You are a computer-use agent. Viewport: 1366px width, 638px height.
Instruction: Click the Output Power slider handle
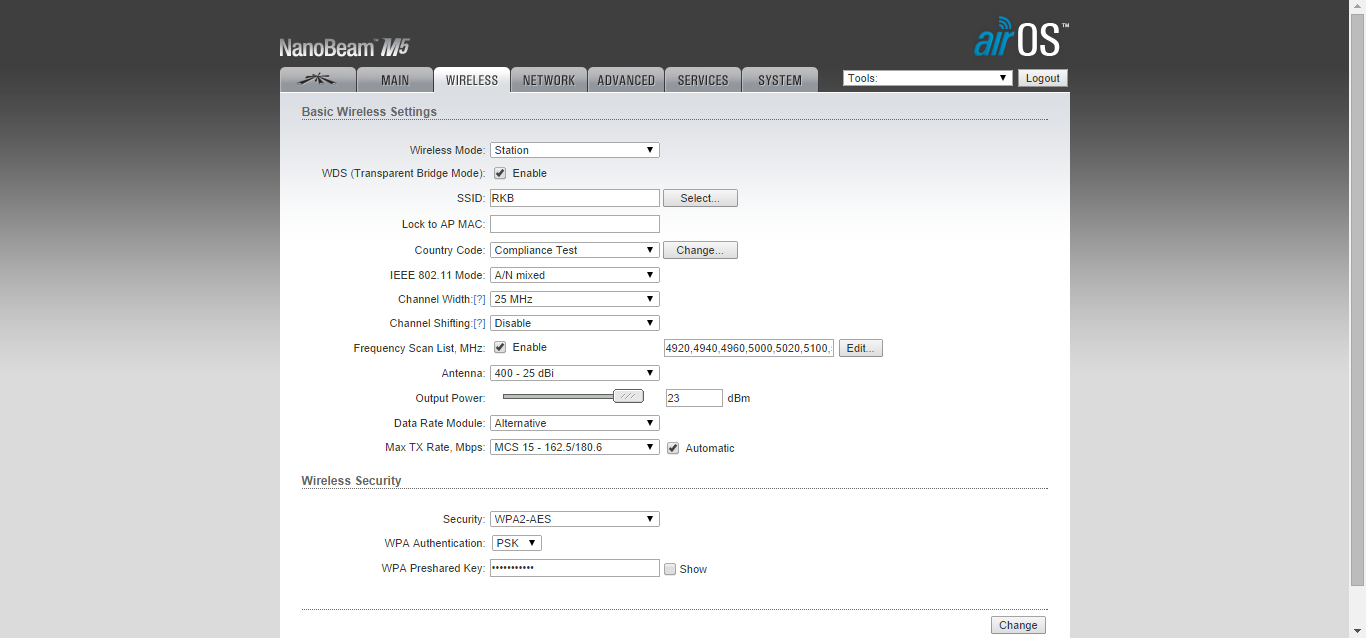[628, 396]
